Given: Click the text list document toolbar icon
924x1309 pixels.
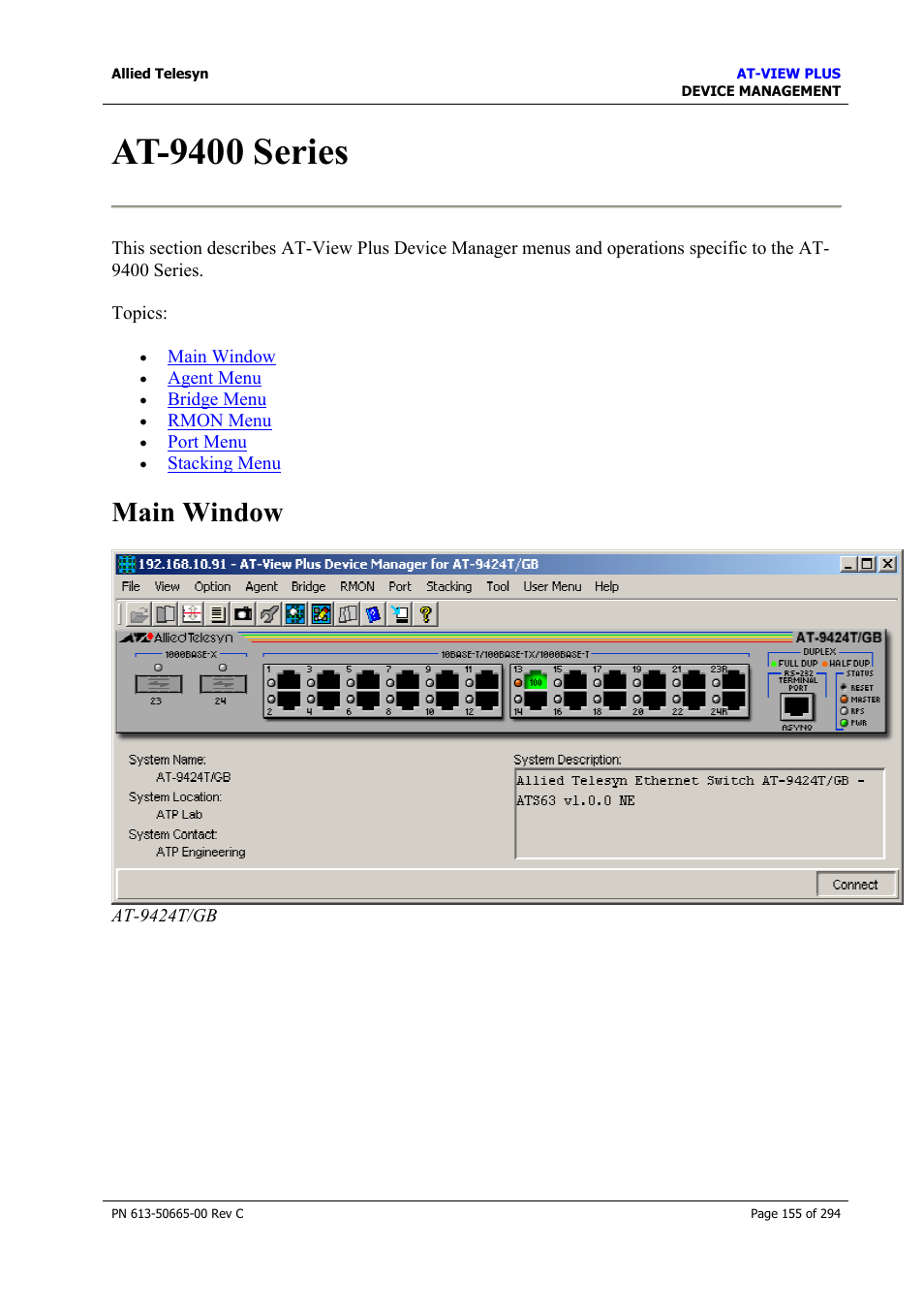Looking at the screenshot, I should point(218,614).
